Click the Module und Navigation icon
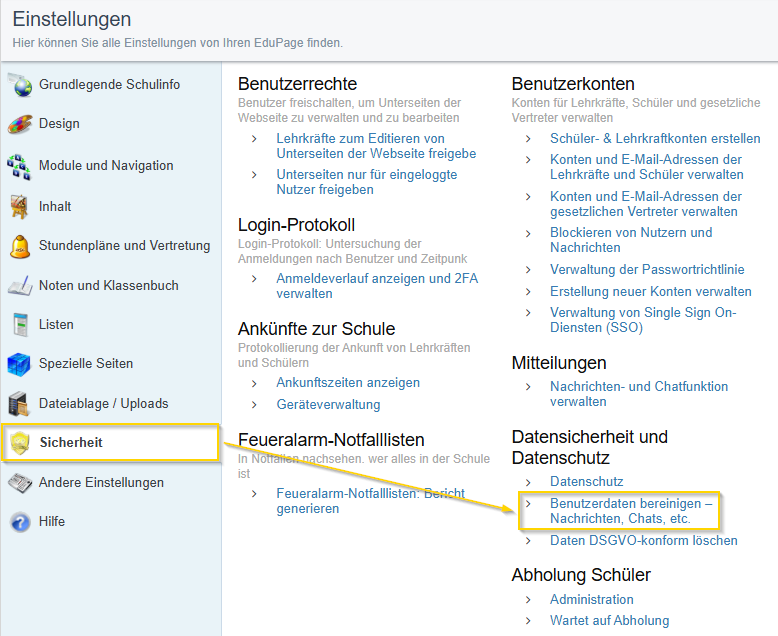Viewport: 778px width, 636px height. tap(20, 166)
